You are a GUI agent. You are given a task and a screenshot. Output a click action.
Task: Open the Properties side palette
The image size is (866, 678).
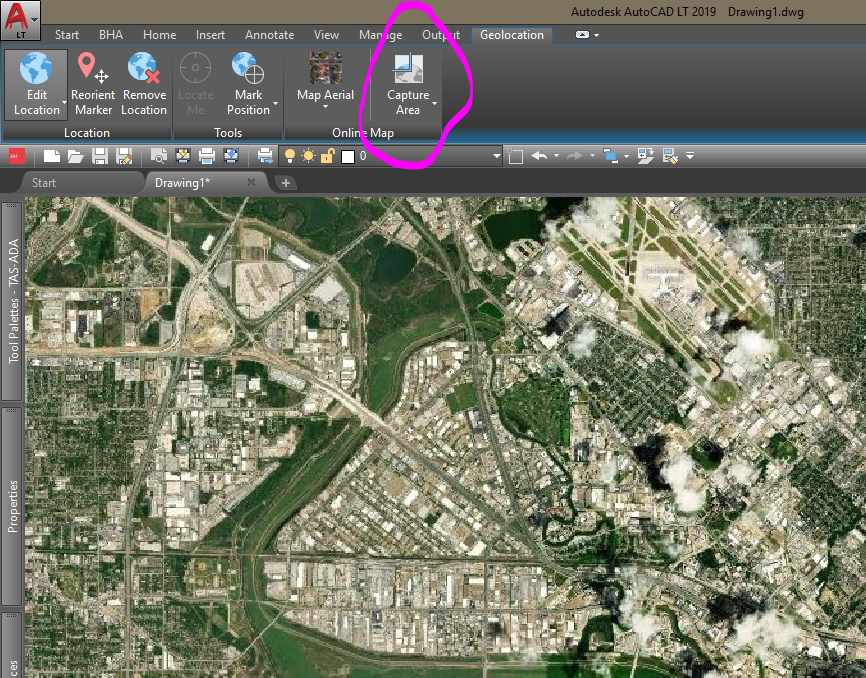pyautogui.click(x=13, y=506)
